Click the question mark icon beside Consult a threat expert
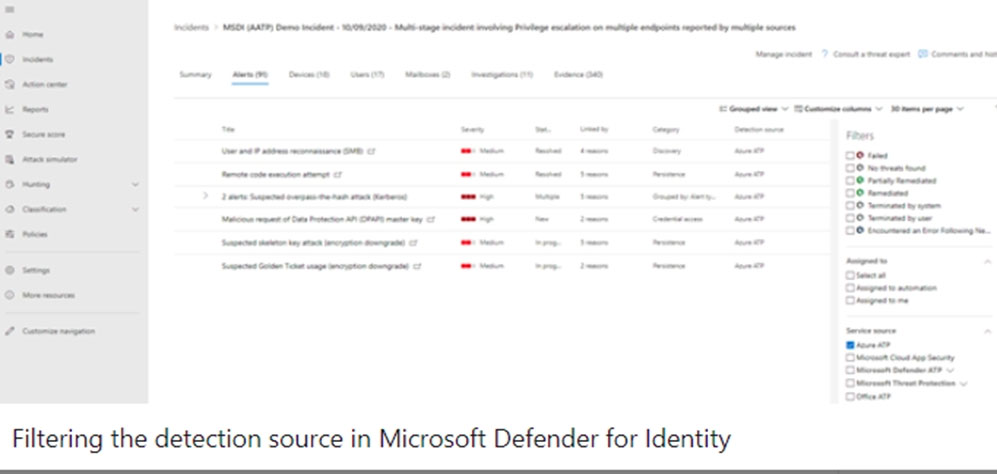The image size is (997, 474). click(x=825, y=54)
